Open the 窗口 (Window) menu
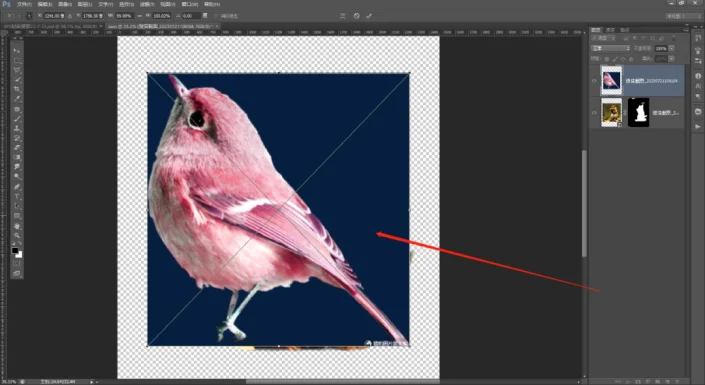 [x=189, y=4]
